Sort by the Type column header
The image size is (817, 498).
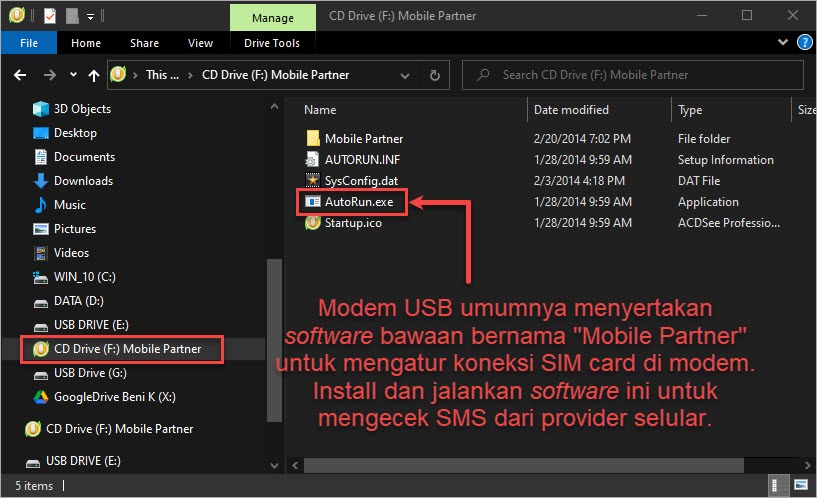point(690,110)
